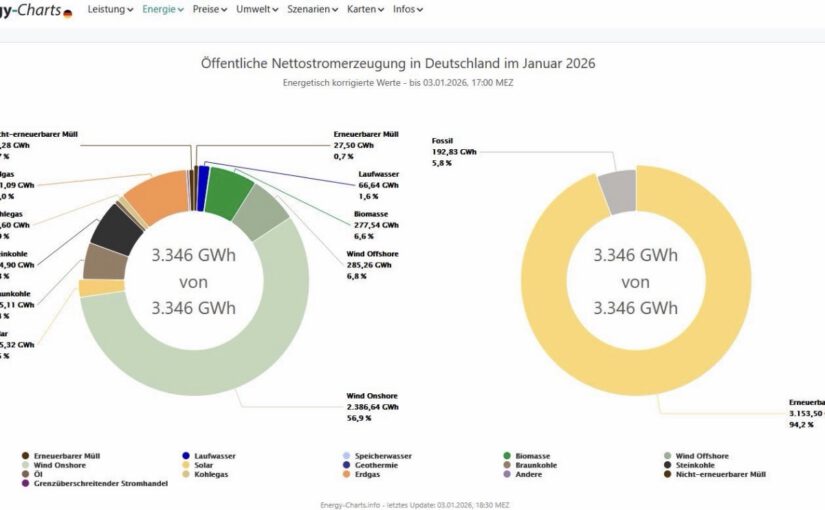The height and width of the screenshot is (510, 825).
Task: Open the Umwelt navigation item
Action: coord(257,9)
